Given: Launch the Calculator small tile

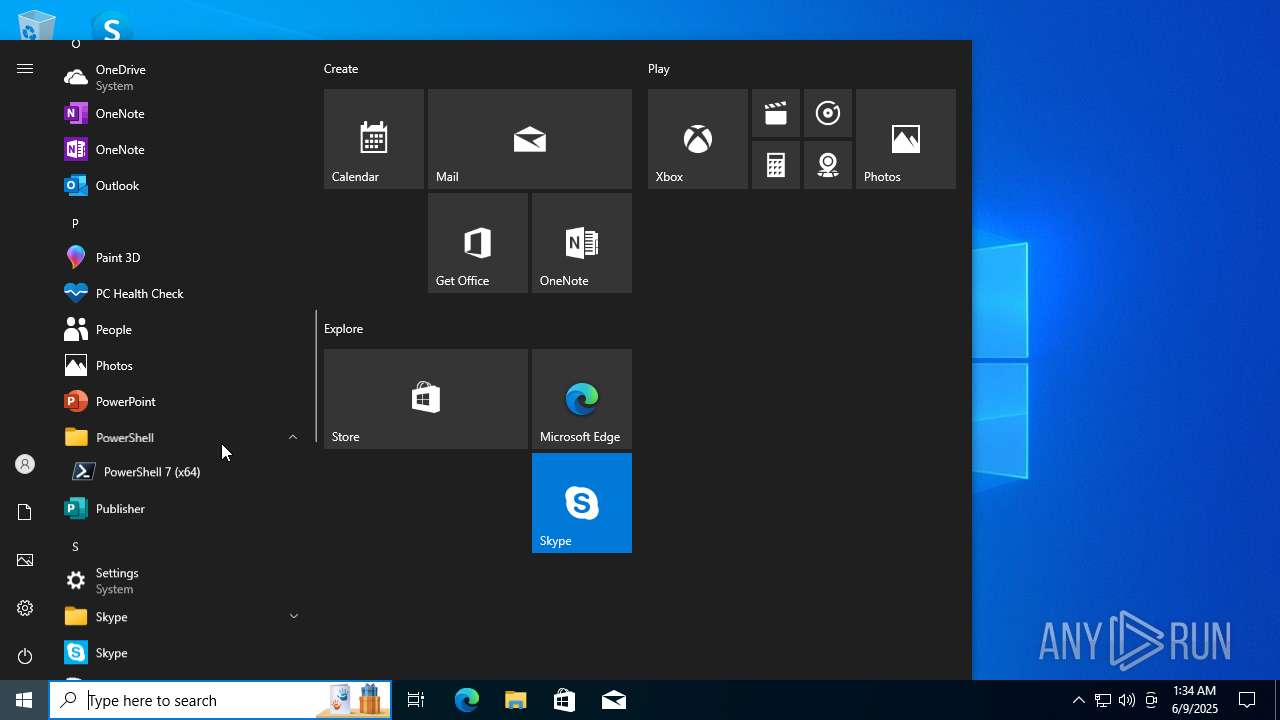Looking at the screenshot, I should point(776,165).
